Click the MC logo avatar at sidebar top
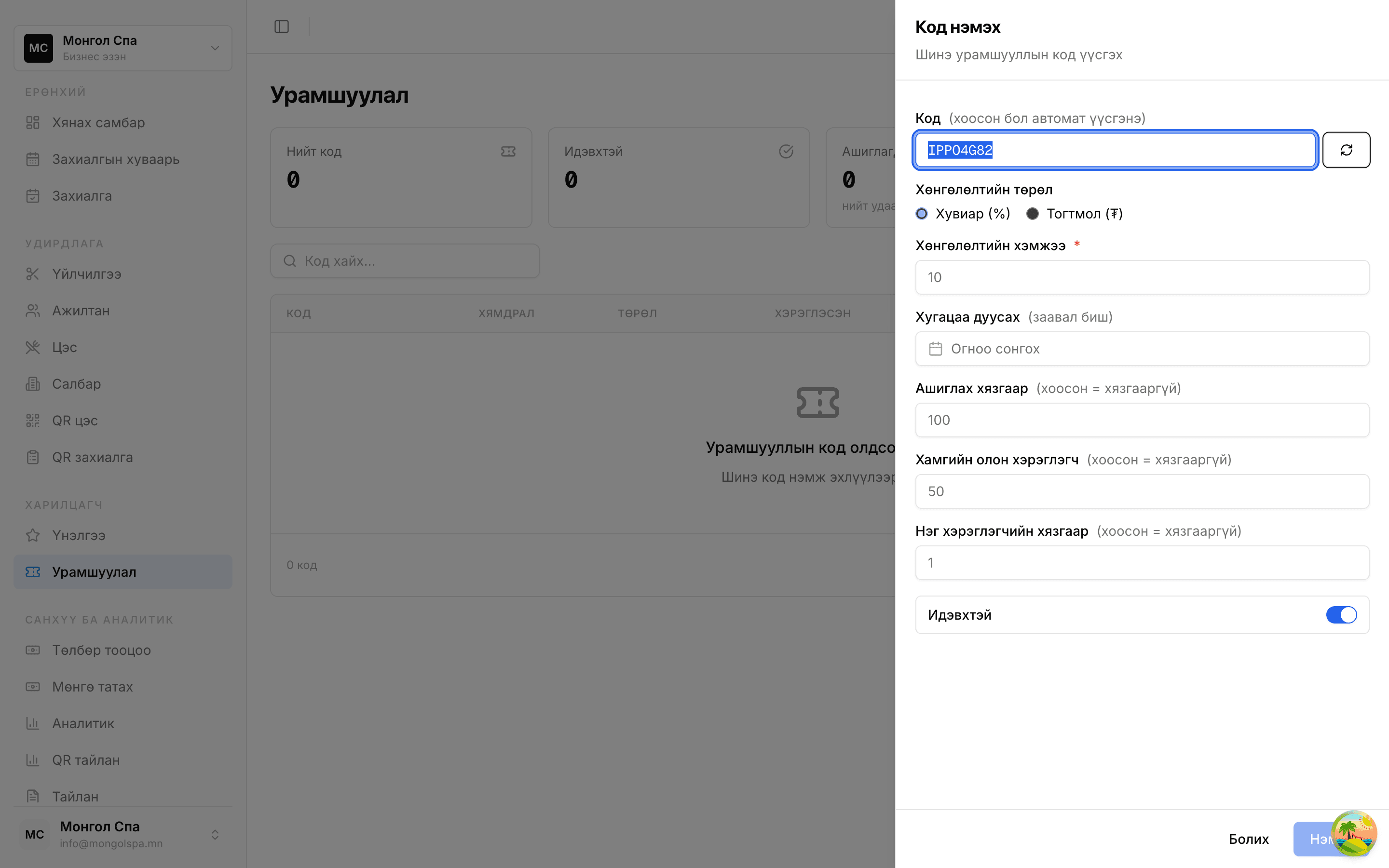Screen dimensions: 1389x868 (39, 48)
